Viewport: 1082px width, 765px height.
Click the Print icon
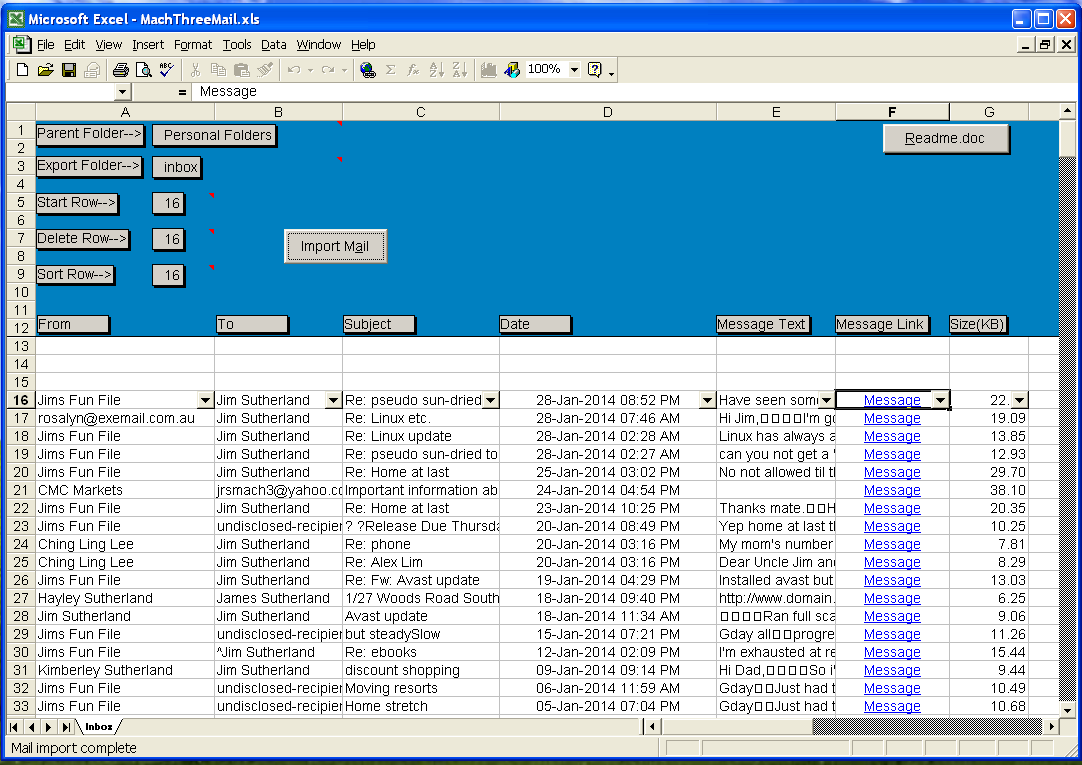point(121,70)
